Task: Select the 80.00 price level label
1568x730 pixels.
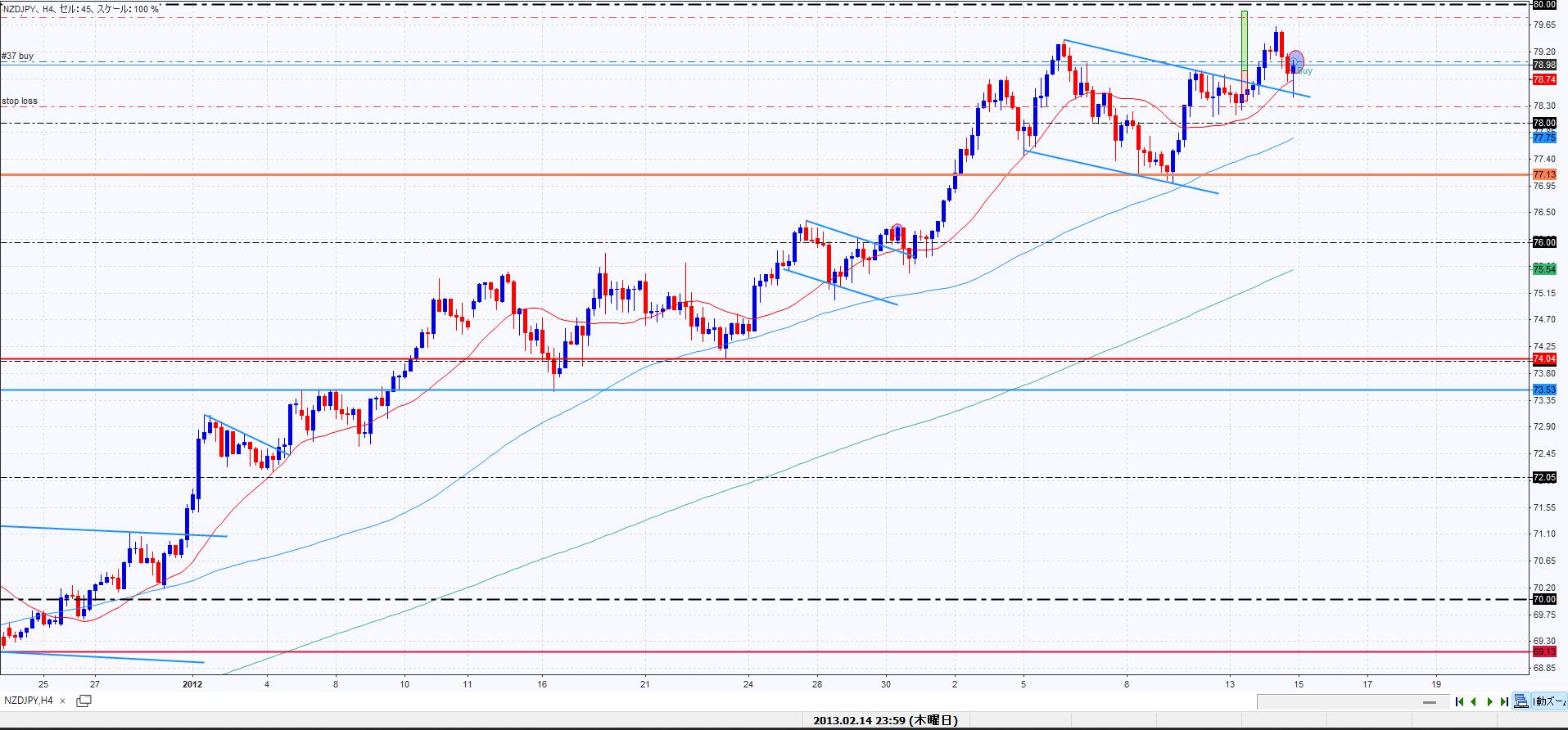Action: tap(1543, 4)
